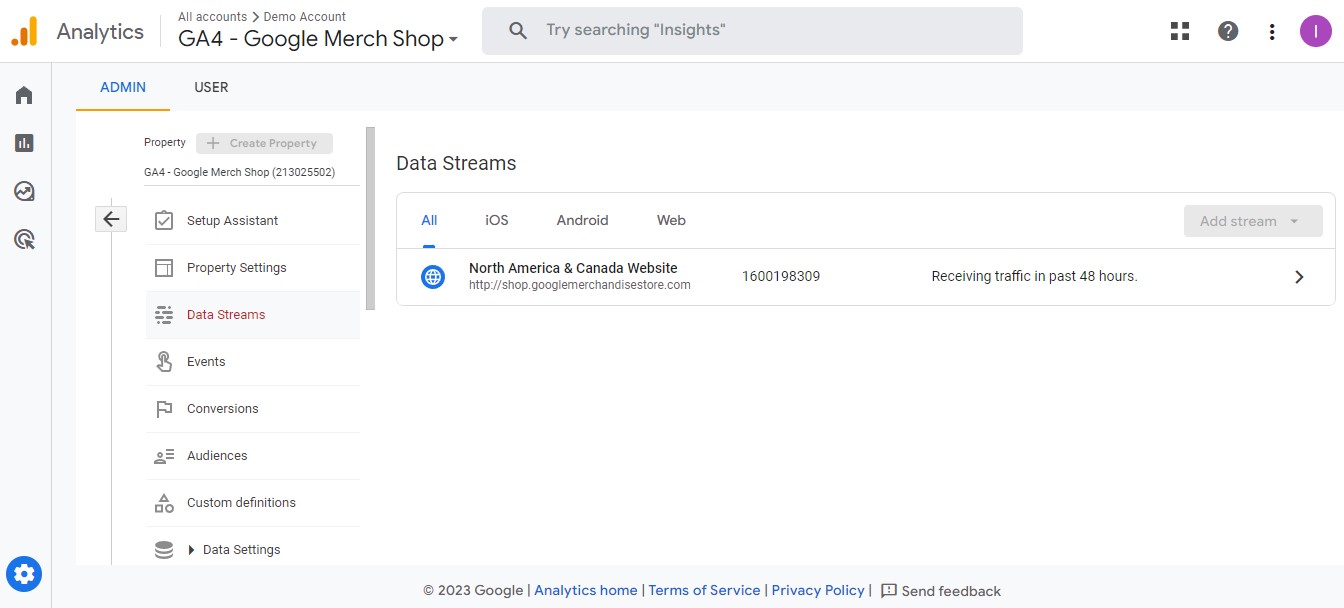
Task: Open the North America stream details chevron
Action: pyautogui.click(x=1299, y=276)
